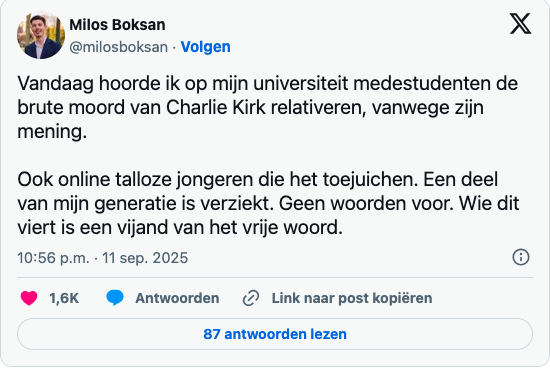Screen dimensions: 550x372
Task: Click the word mening in the post
Action: pyautogui.click(x=52, y=132)
